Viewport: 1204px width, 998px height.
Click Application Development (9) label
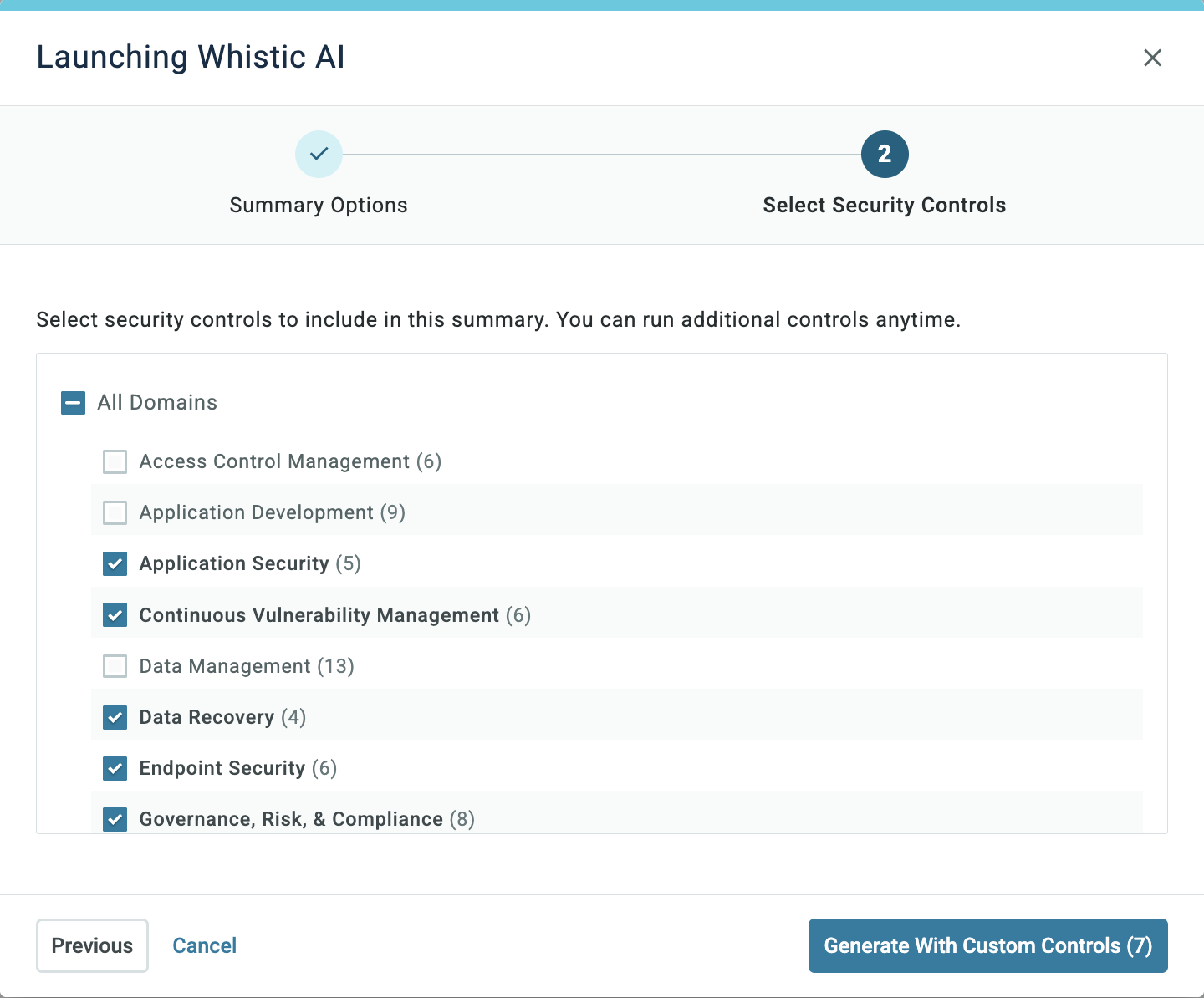point(273,512)
